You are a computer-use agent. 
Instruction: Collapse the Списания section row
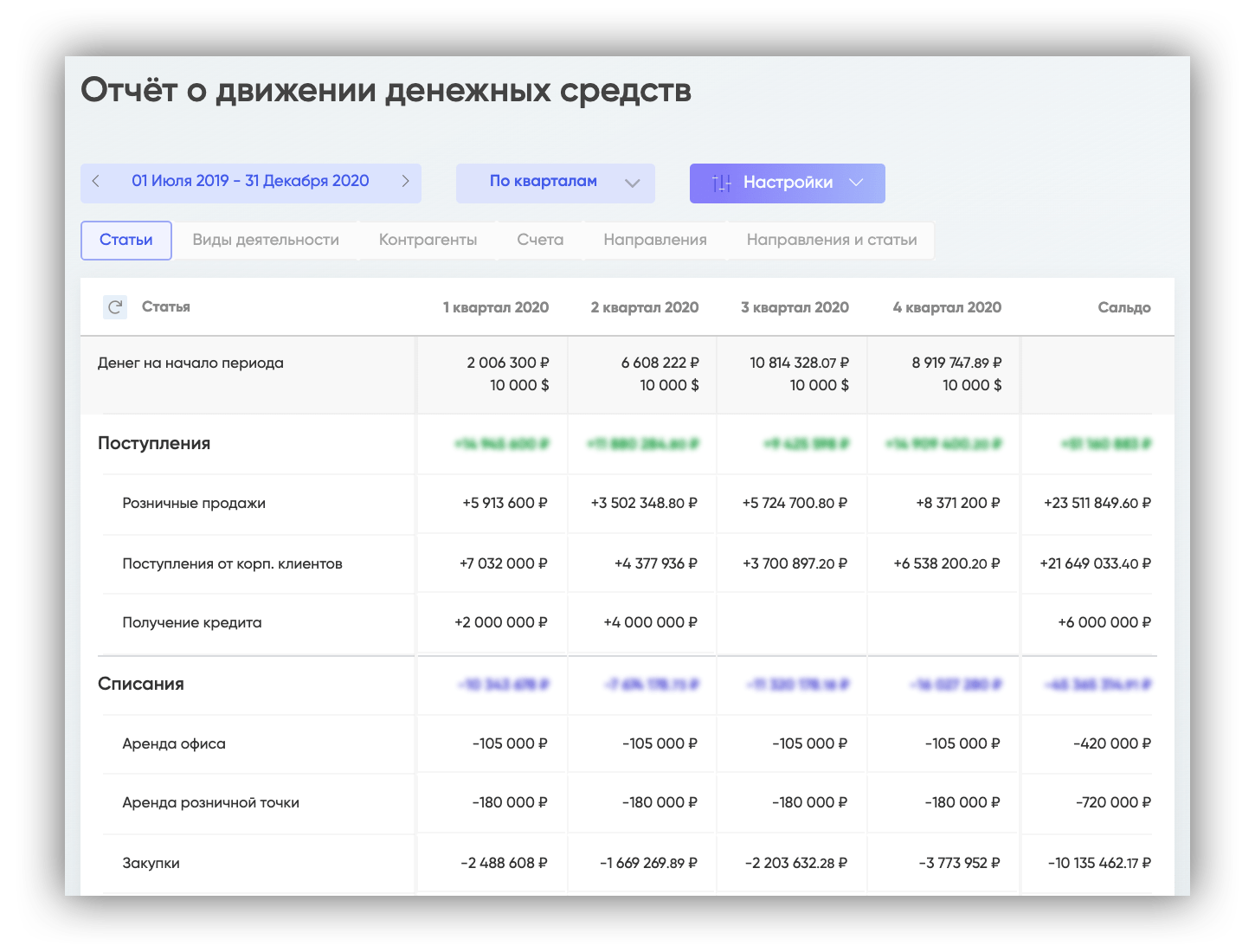tap(141, 685)
